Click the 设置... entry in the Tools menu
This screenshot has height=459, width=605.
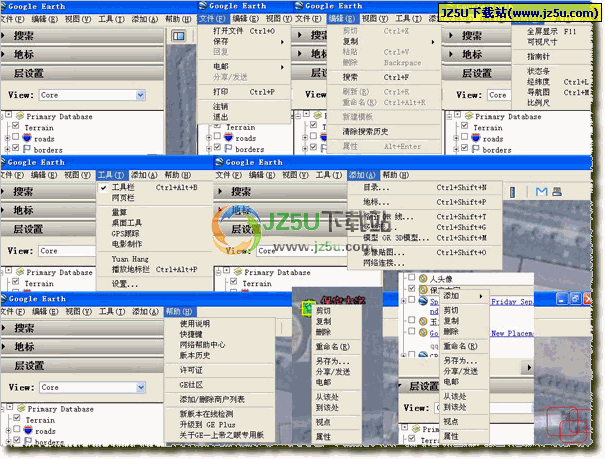click(x=125, y=284)
